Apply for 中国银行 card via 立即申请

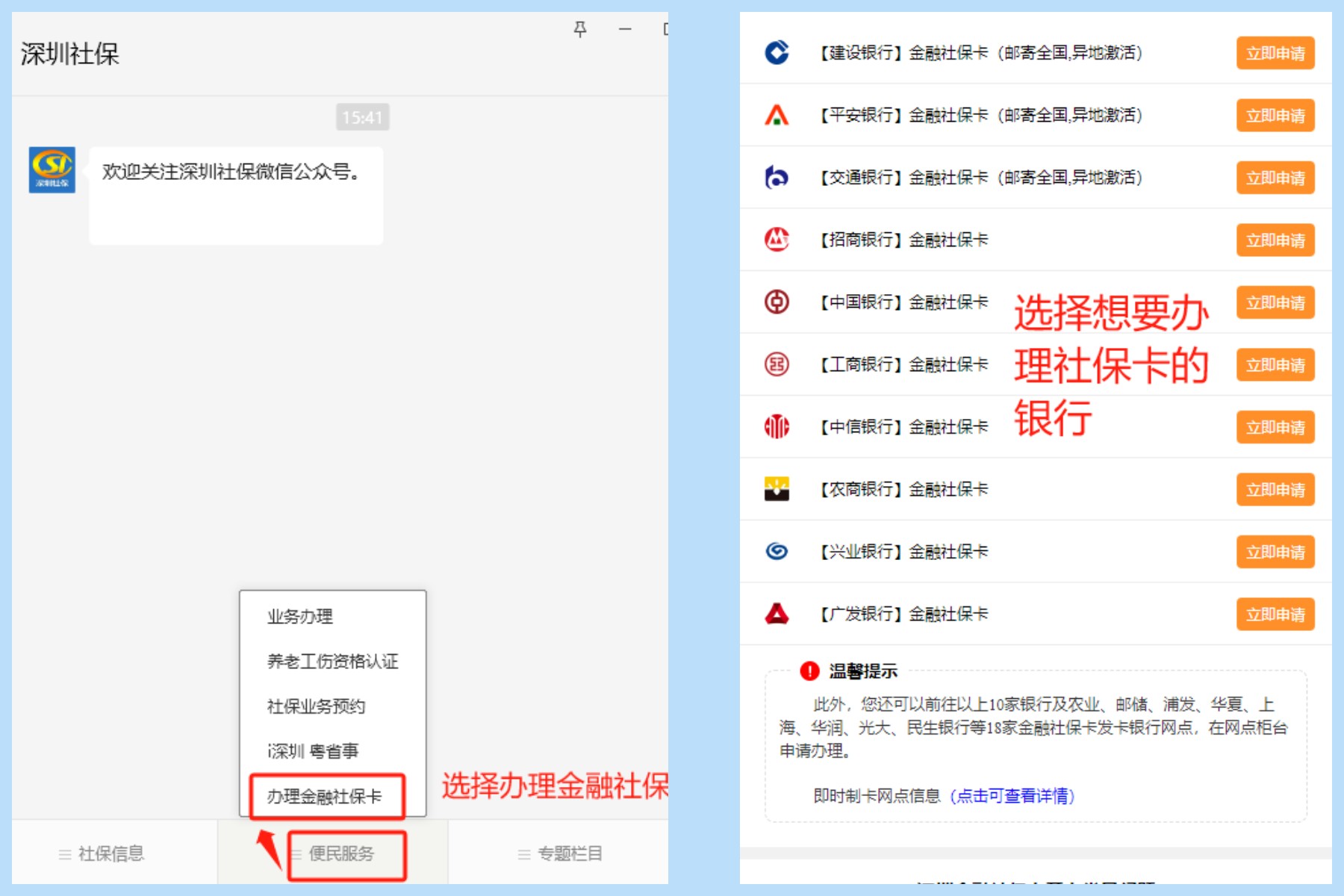[x=1275, y=302]
